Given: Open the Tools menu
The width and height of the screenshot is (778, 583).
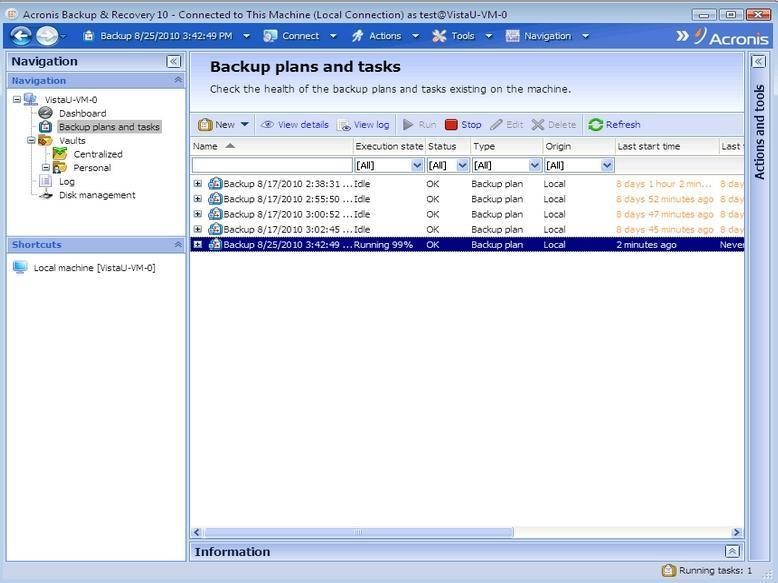Looking at the screenshot, I should pos(462,36).
